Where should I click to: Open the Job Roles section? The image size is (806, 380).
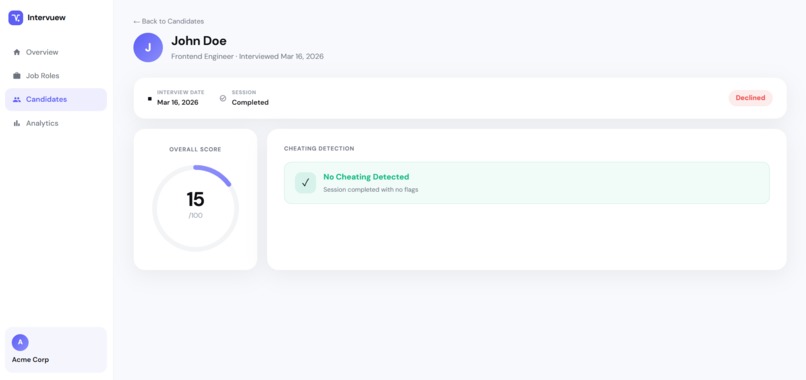pyautogui.click(x=56, y=76)
